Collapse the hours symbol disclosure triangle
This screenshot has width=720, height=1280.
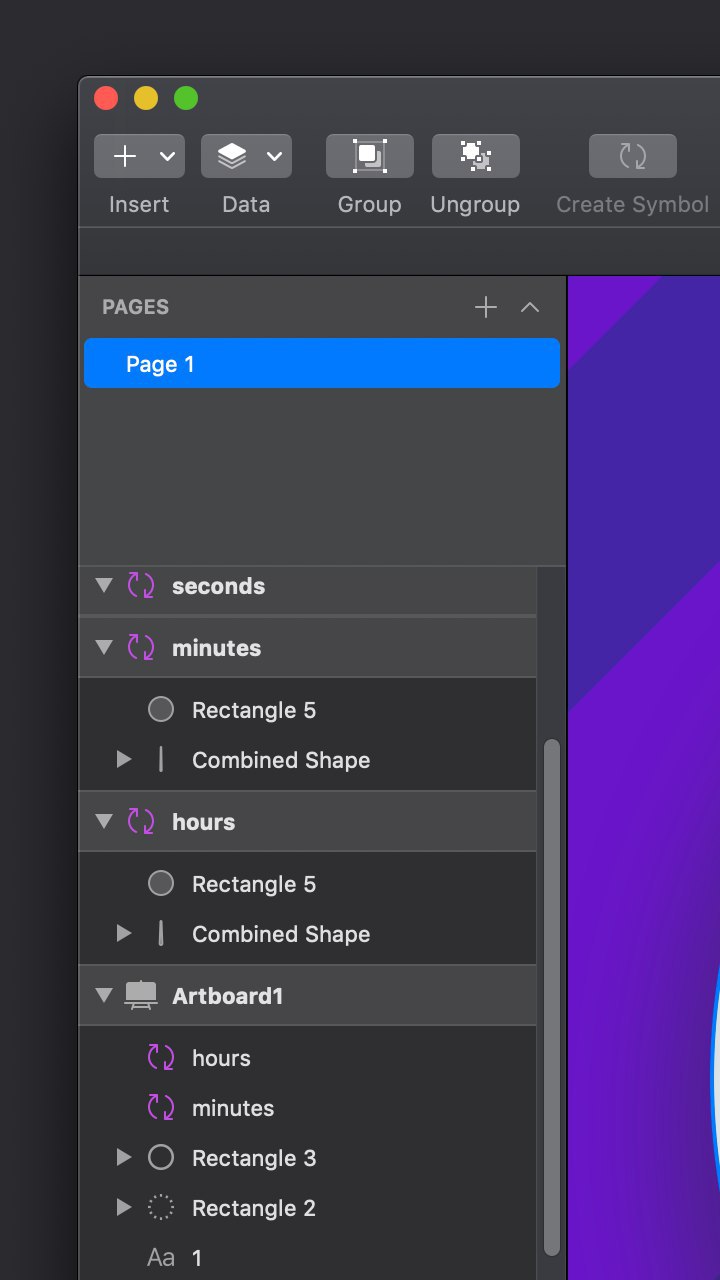click(x=104, y=822)
